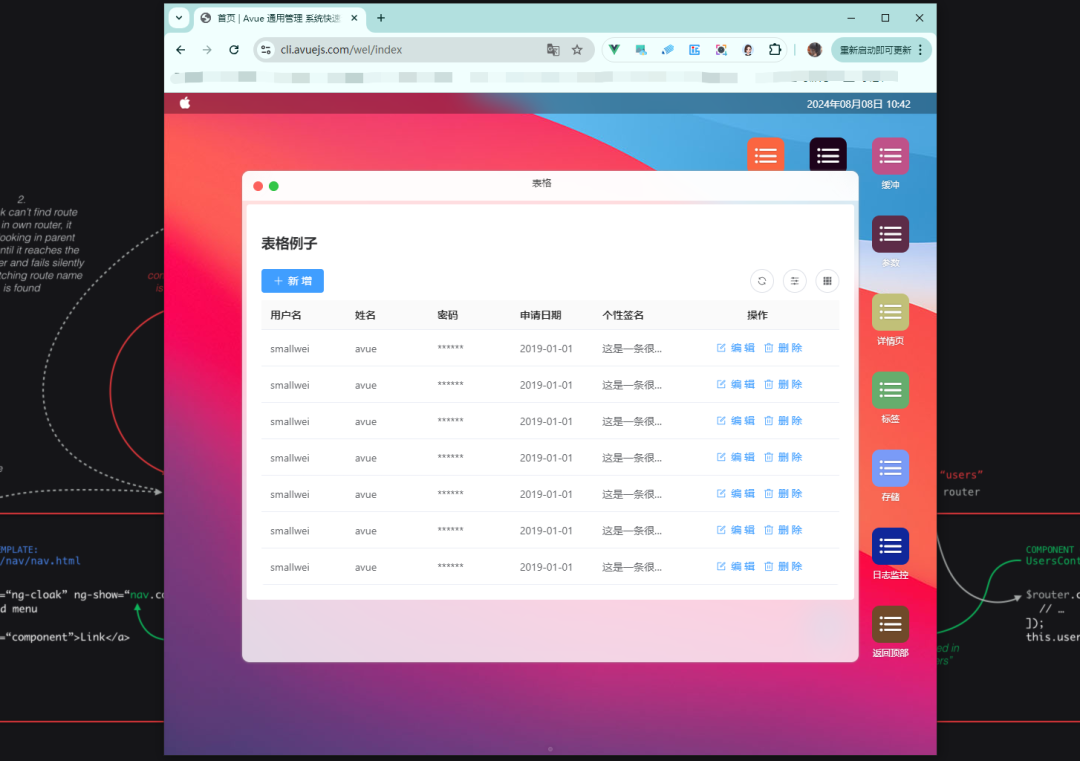Click 删除 in the topmost table row
The height and width of the screenshot is (761, 1080).
[x=783, y=348]
